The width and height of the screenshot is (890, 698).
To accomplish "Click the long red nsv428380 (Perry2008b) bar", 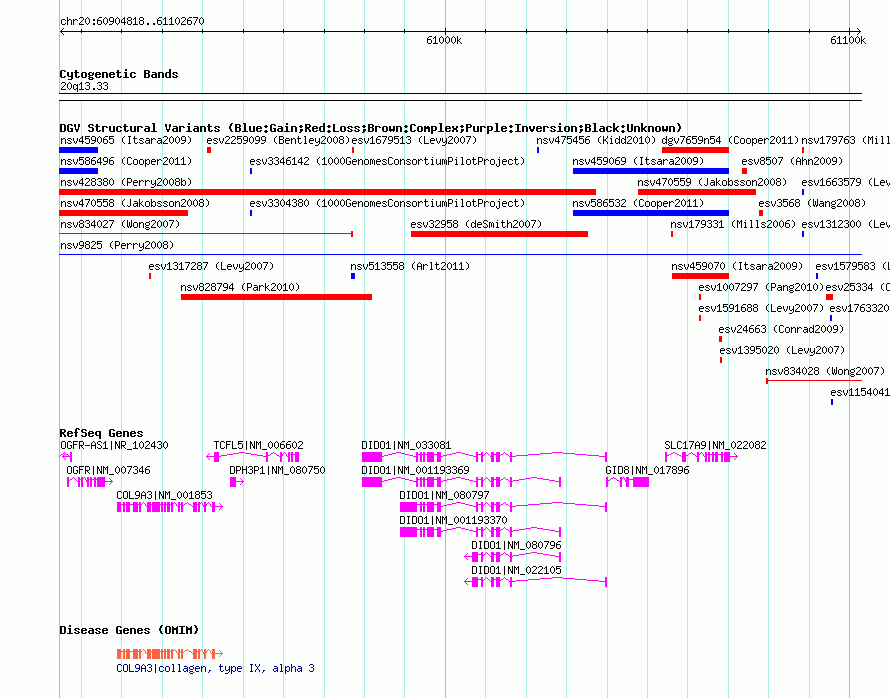I will tap(328, 192).
